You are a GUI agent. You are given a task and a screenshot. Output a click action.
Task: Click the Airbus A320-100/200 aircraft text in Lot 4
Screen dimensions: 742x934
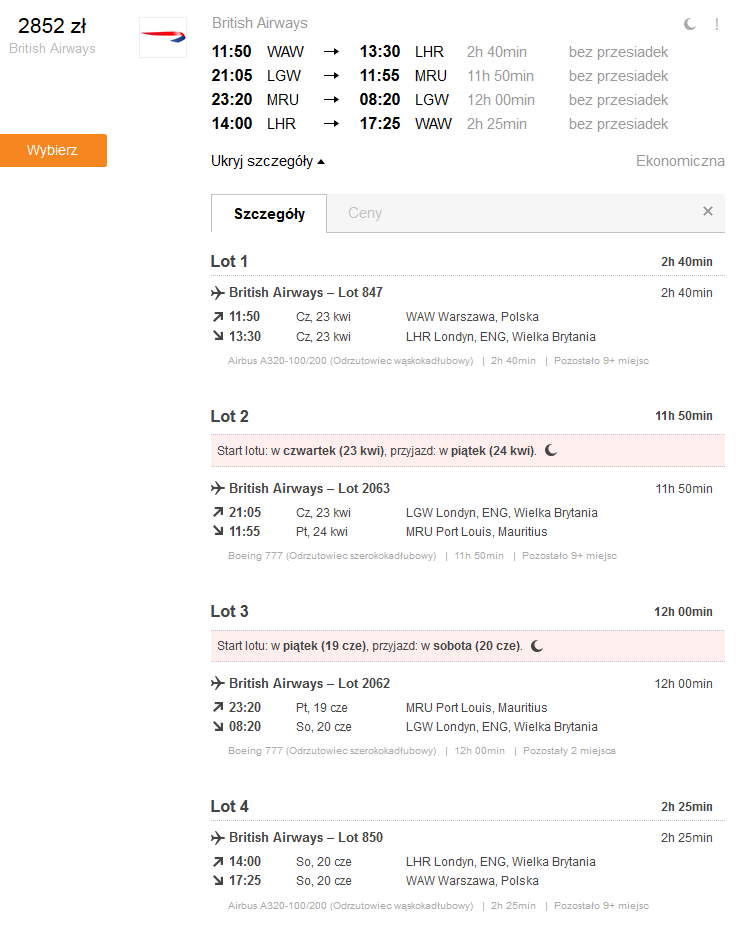(350, 905)
